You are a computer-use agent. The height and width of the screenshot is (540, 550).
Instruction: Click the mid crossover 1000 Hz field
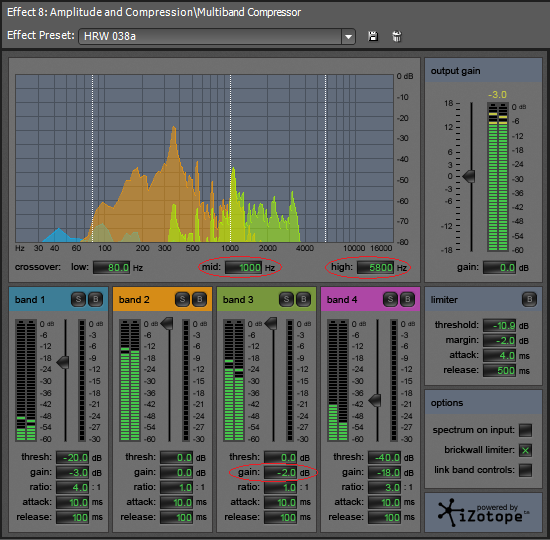(243, 268)
